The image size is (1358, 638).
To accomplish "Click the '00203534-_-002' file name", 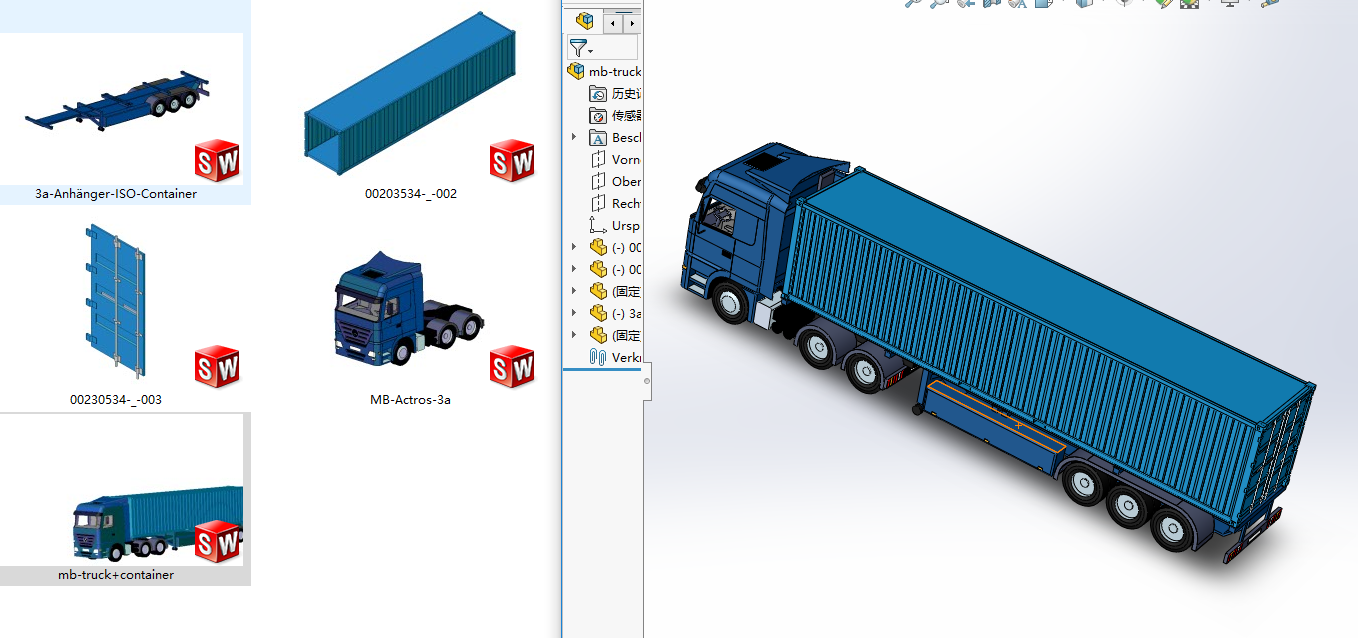I will (411, 194).
